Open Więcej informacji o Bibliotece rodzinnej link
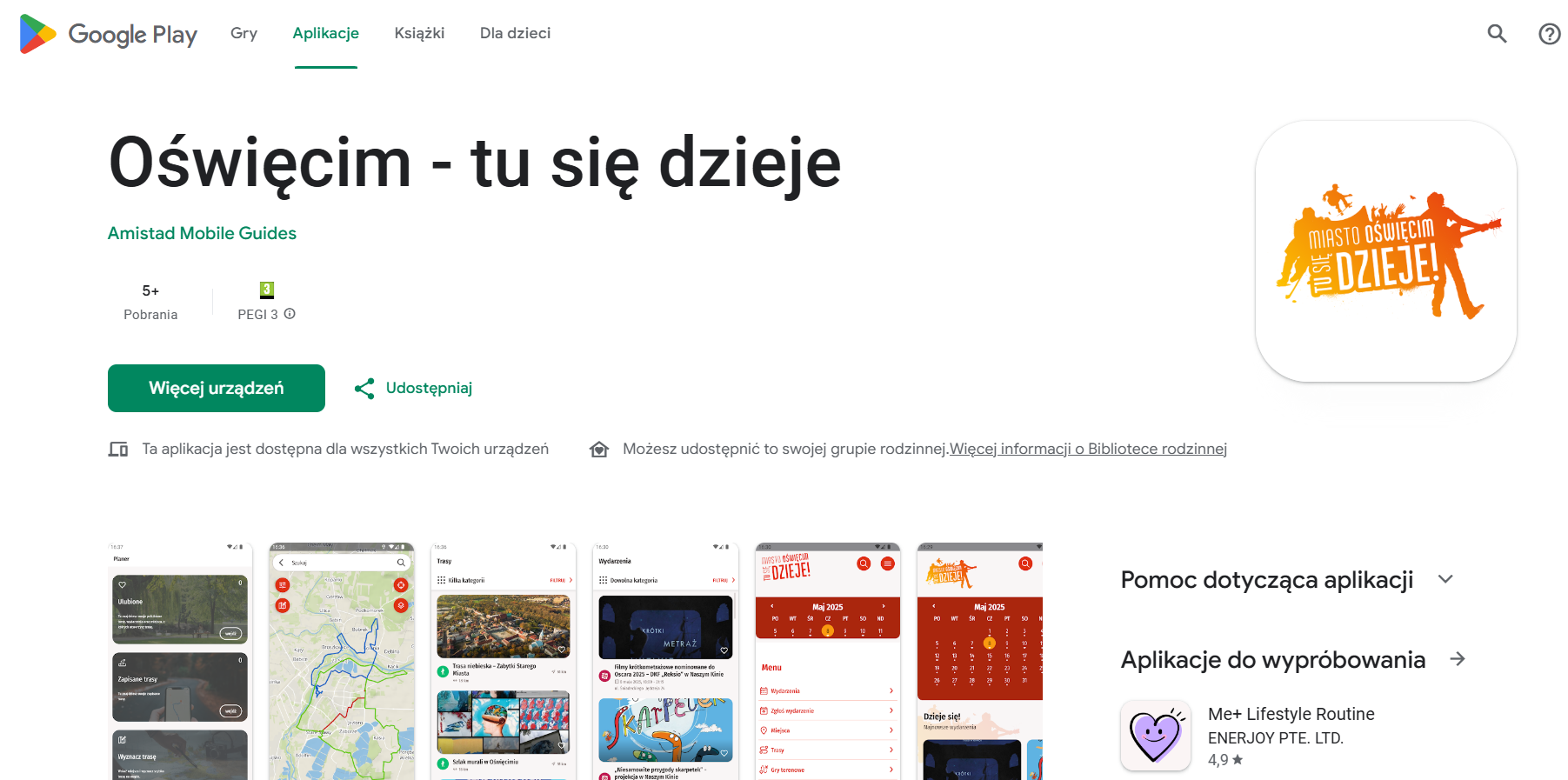This screenshot has height=780, width=1568. (x=1088, y=449)
